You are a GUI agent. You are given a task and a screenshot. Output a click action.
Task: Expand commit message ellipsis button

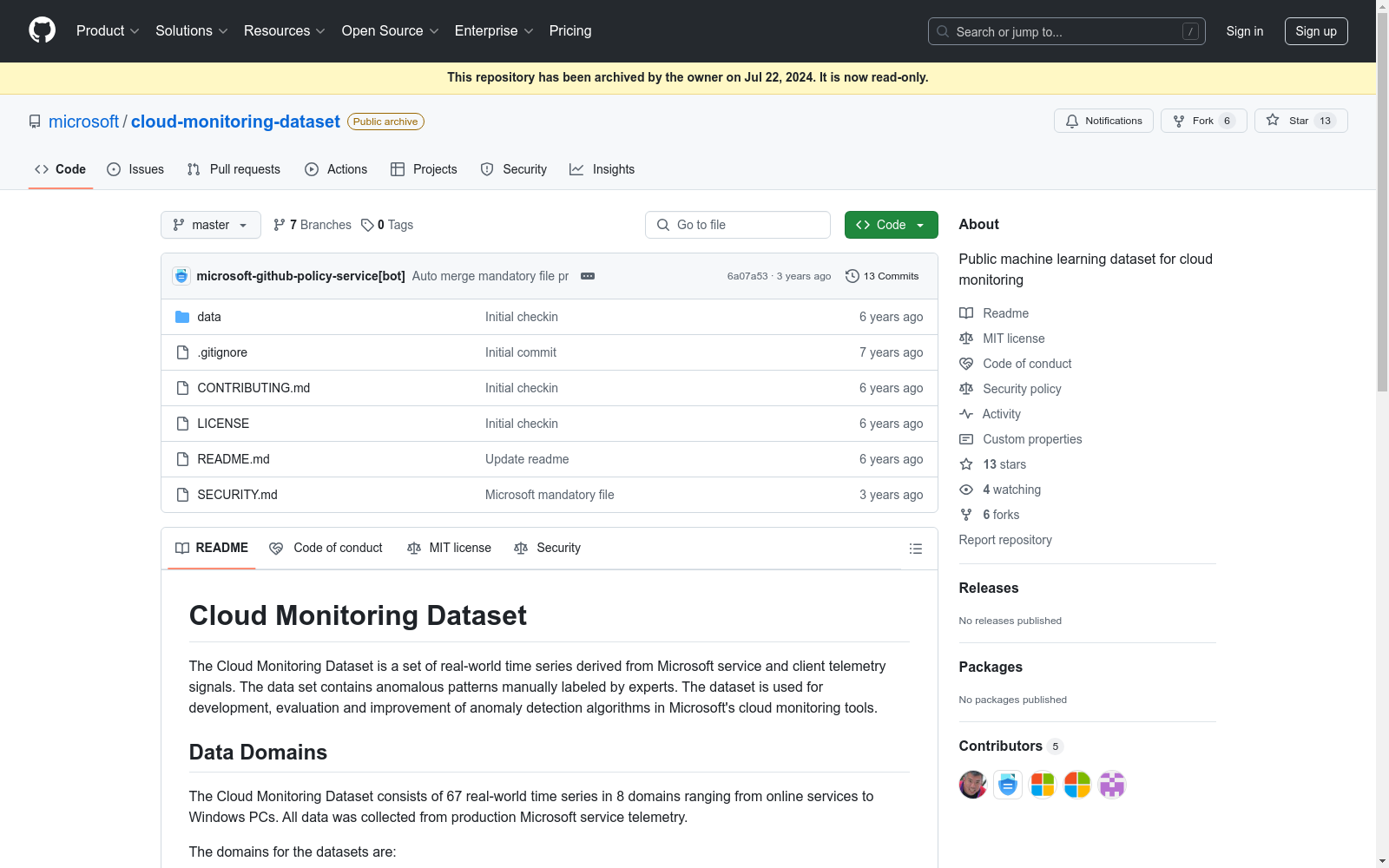click(x=588, y=276)
